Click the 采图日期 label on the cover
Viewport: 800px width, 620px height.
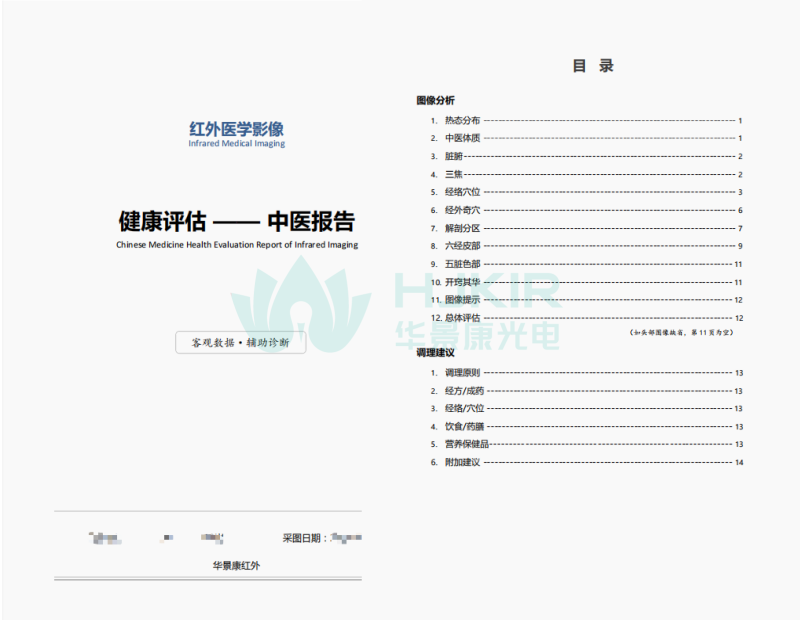(x=304, y=538)
